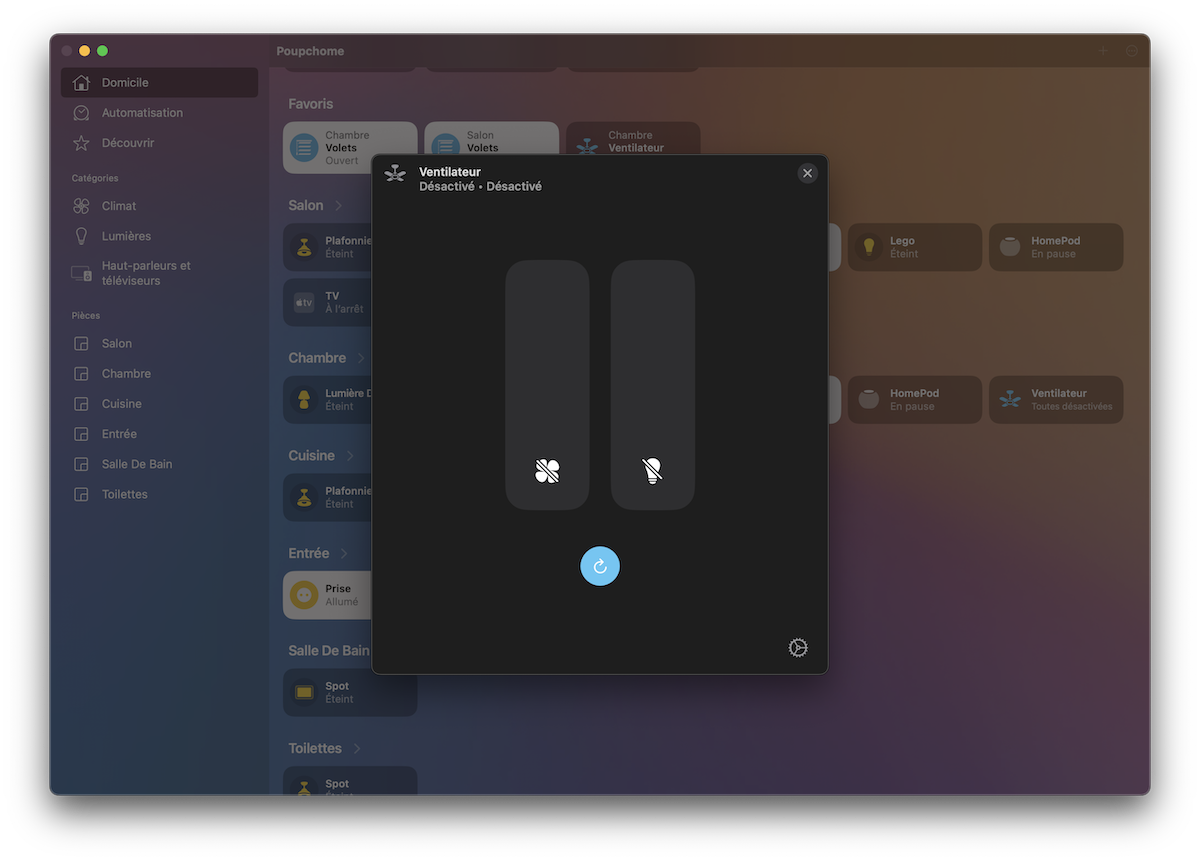Select the Toilettes room in sidebar
1200x861 pixels.
[159, 494]
